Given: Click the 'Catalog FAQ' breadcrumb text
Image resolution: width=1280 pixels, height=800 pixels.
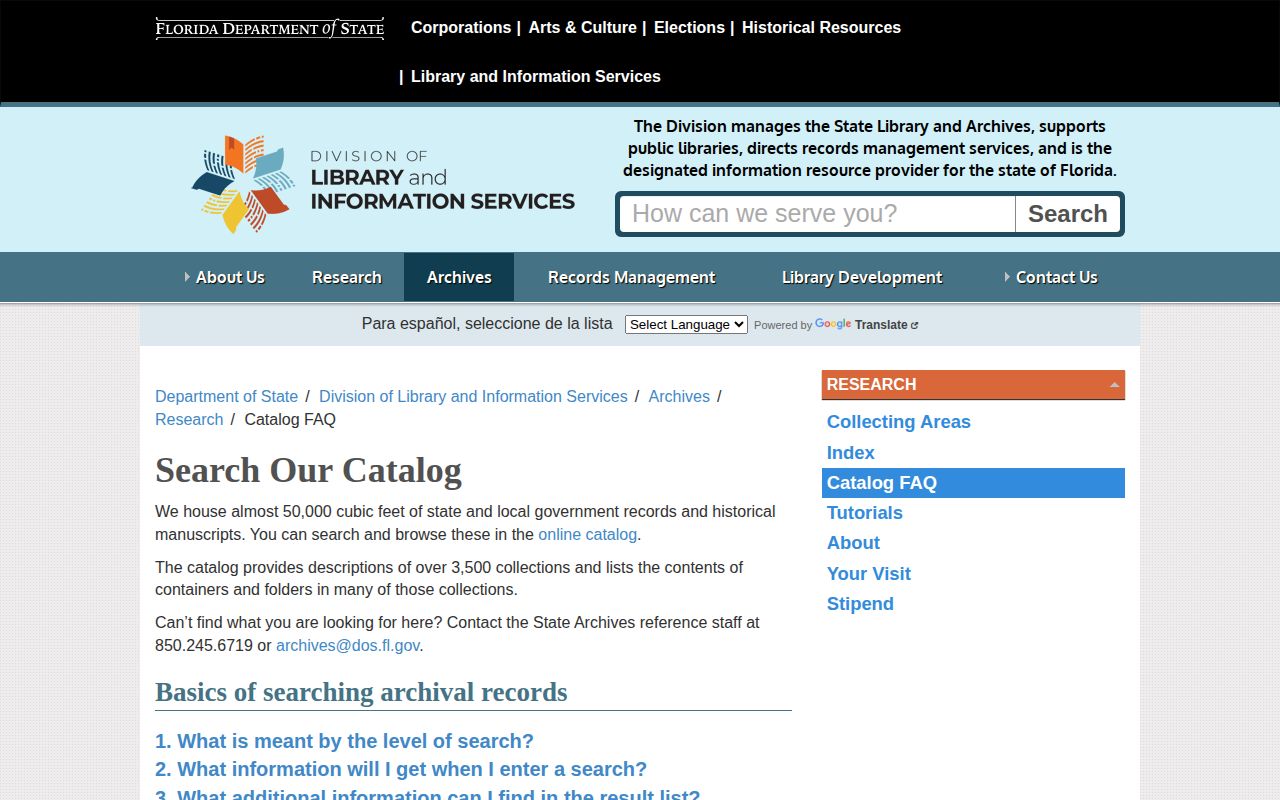Looking at the screenshot, I should [290, 420].
